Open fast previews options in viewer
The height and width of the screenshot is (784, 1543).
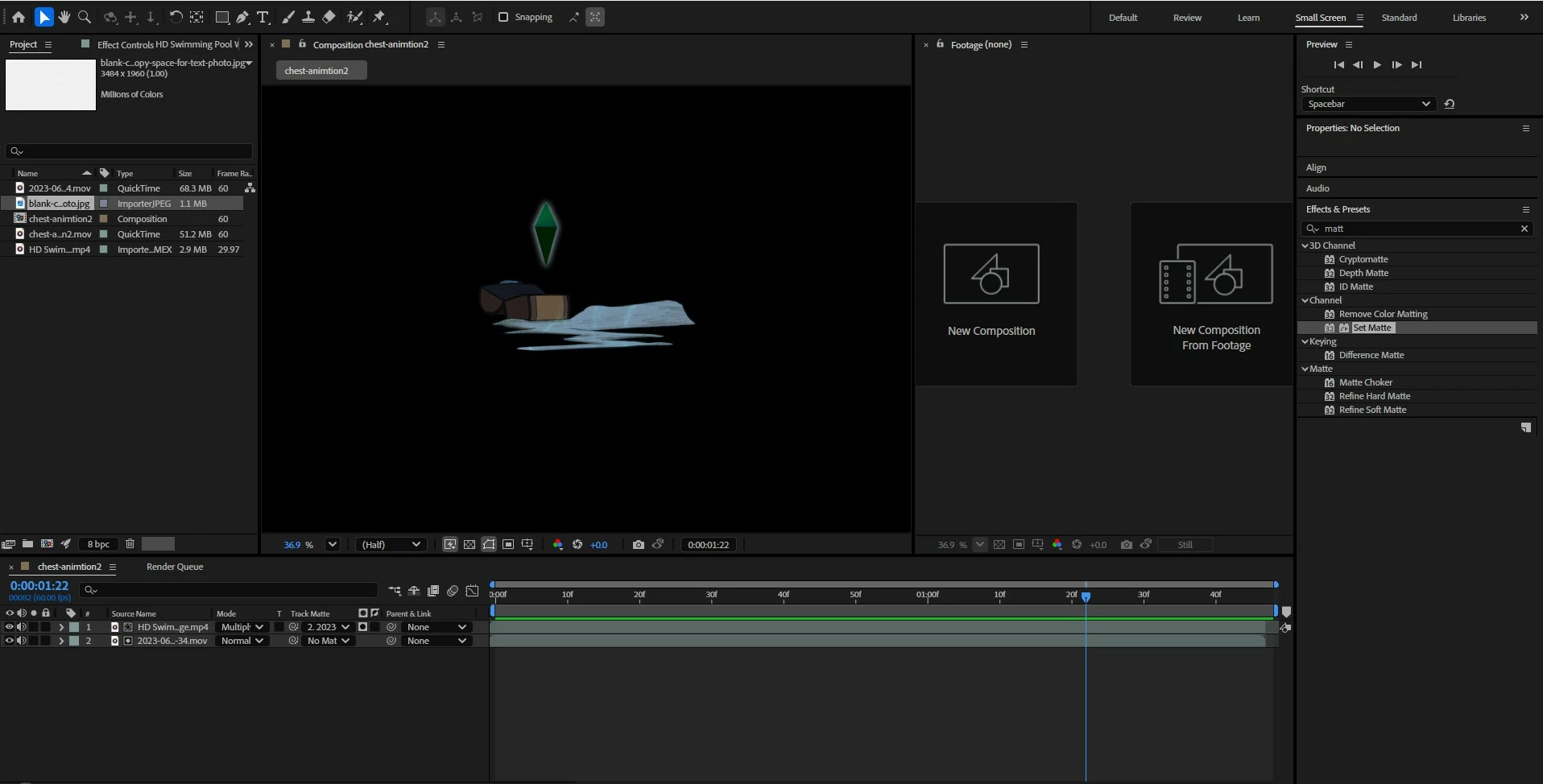(450, 545)
